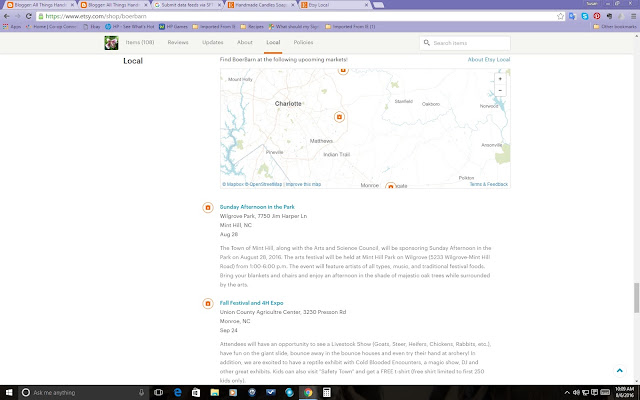Go to the About tab
The image size is (640, 400).
click(x=245, y=42)
